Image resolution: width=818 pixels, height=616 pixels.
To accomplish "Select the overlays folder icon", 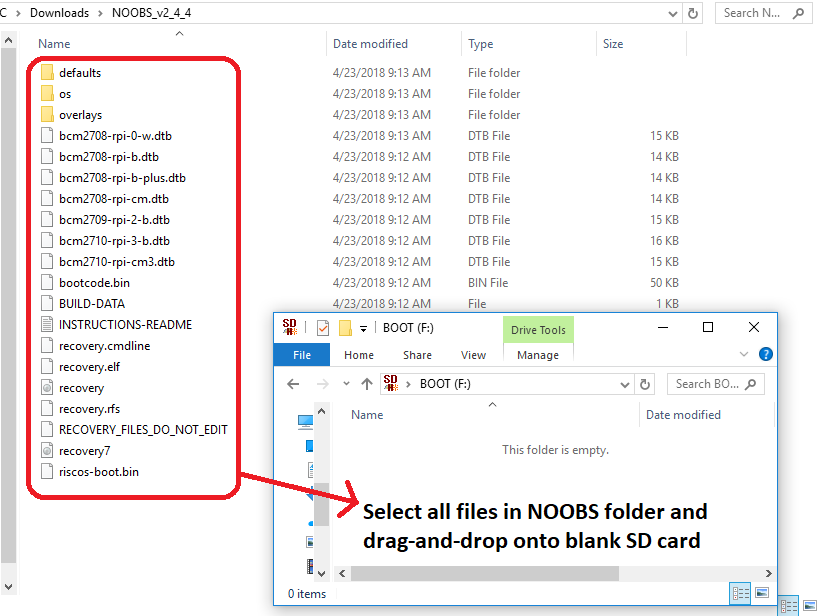I will (x=47, y=115).
